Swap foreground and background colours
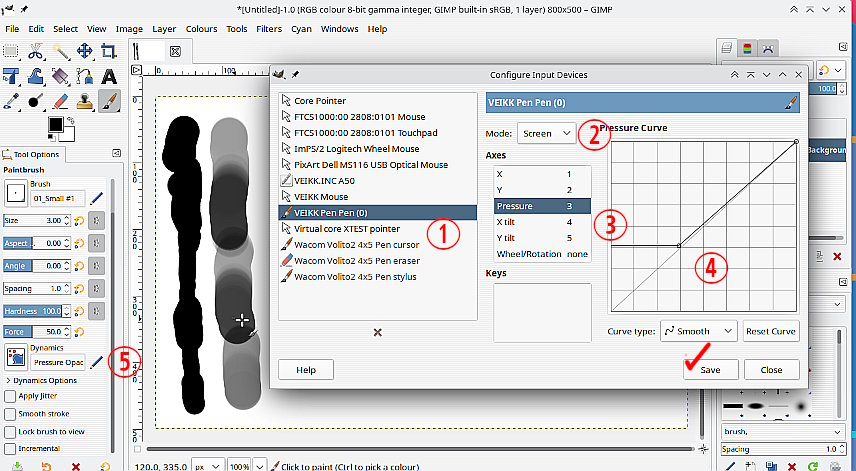 70,120
